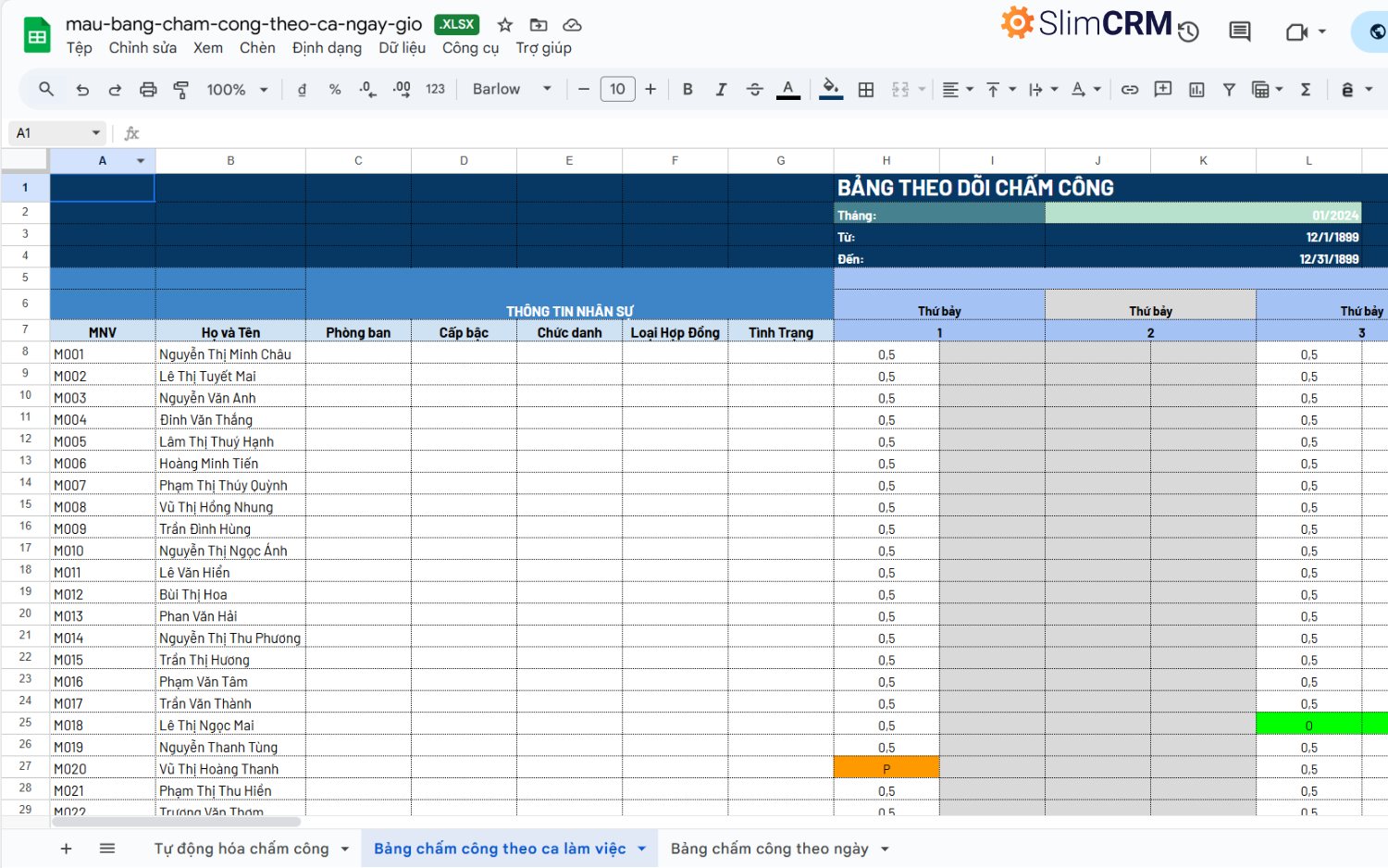Click the Create a filter icon
The height and width of the screenshot is (868, 1388).
(1229, 90)
